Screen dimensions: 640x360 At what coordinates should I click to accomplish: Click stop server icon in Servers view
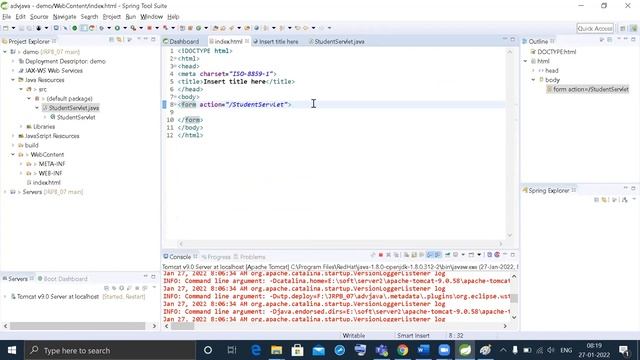click(137, 288)
